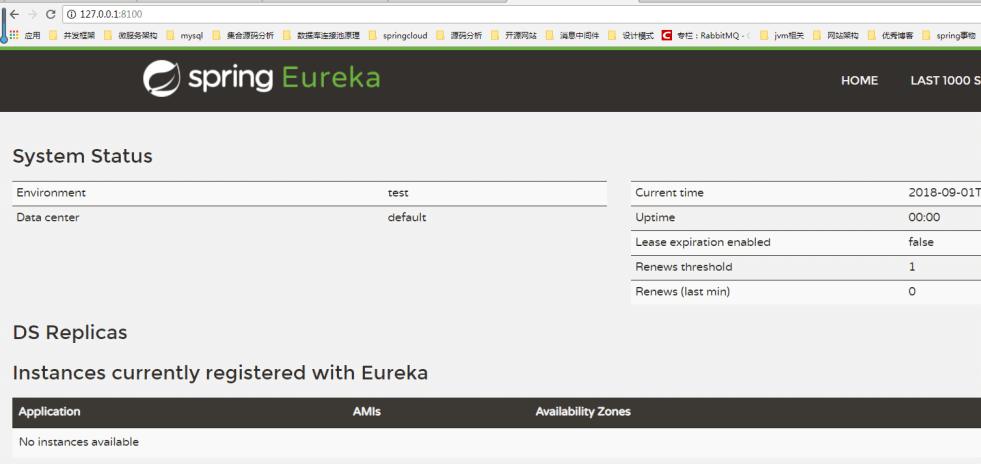
Task: Click the Environment label
Action: [51, 193]
